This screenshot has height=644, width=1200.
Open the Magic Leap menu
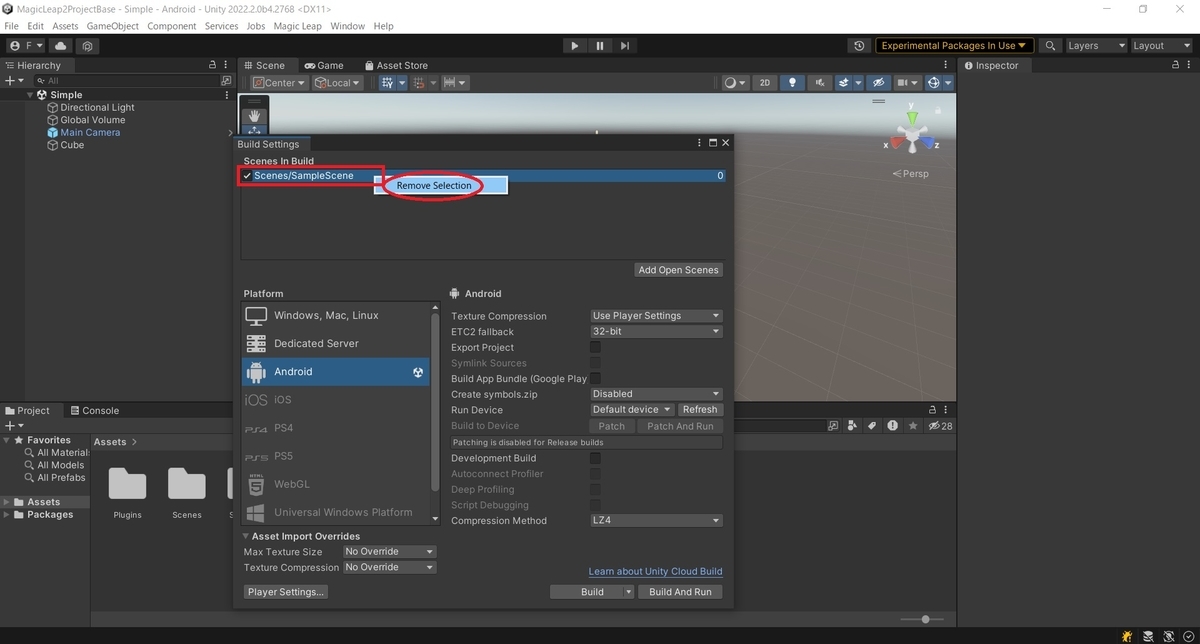297,26
